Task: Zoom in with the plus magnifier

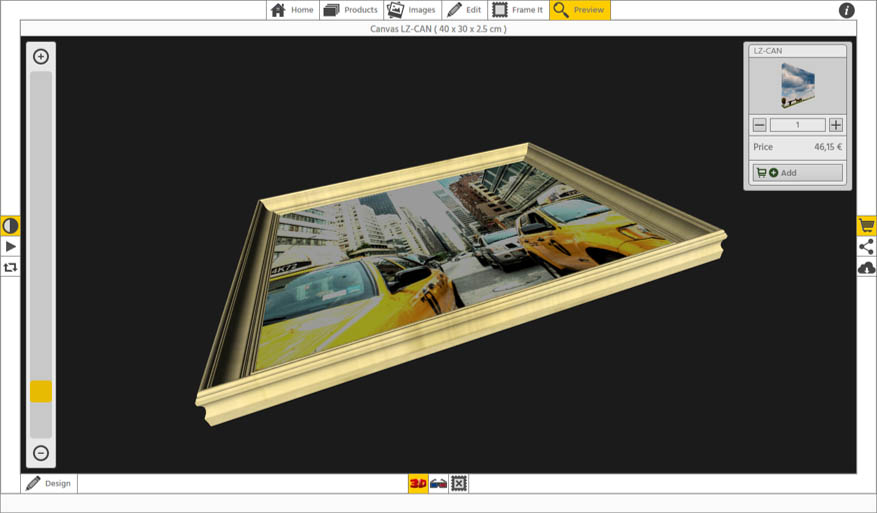Action: (x=41, y=56)
